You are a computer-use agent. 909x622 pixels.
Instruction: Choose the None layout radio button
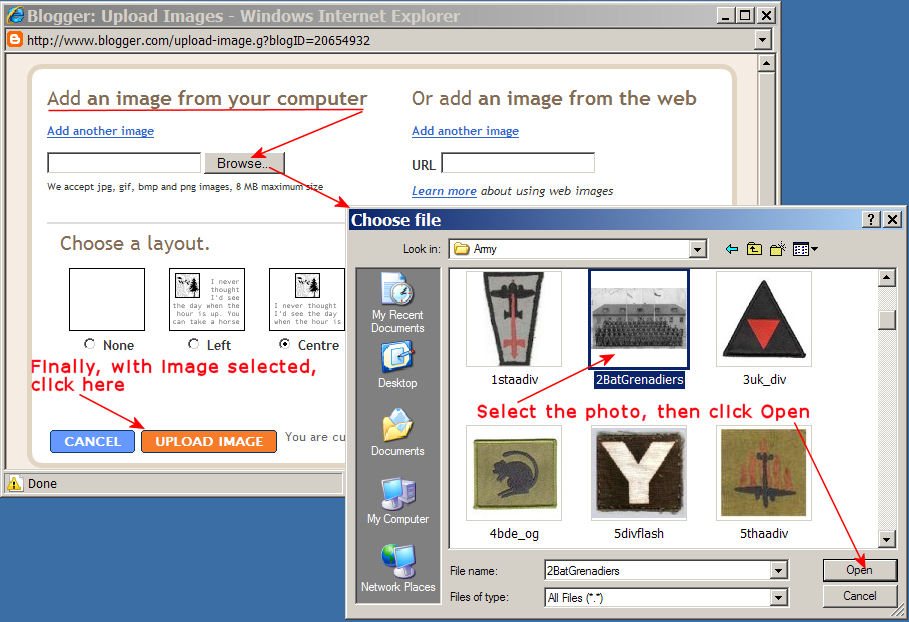pos(90,344)
